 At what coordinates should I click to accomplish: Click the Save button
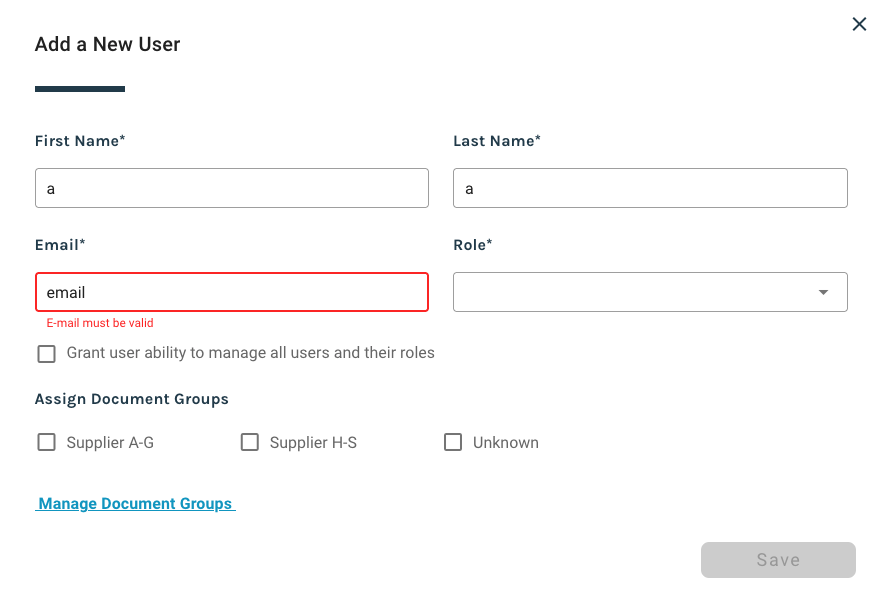[x=778, y=559]
